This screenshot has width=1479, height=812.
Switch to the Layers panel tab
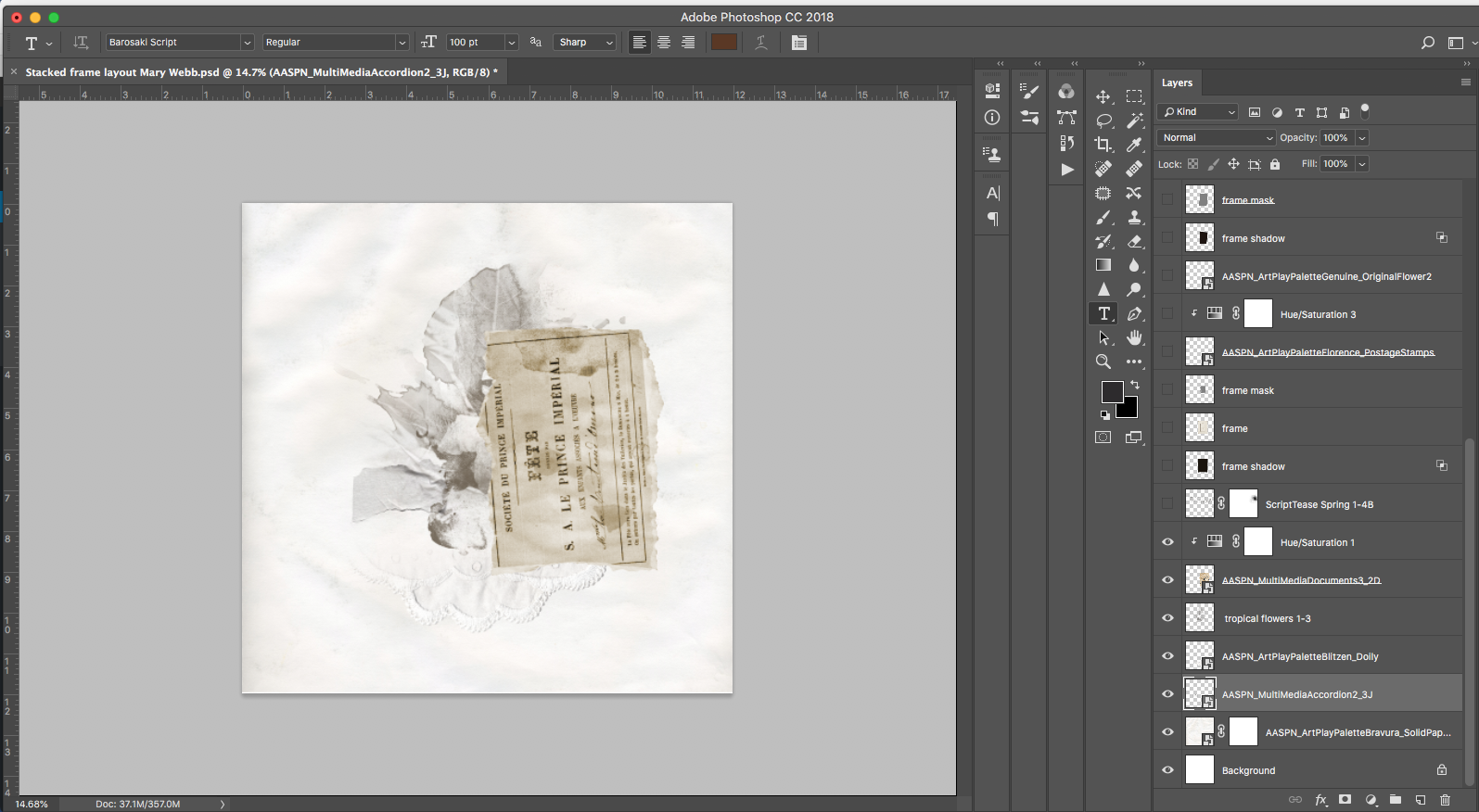point(1178,82)
